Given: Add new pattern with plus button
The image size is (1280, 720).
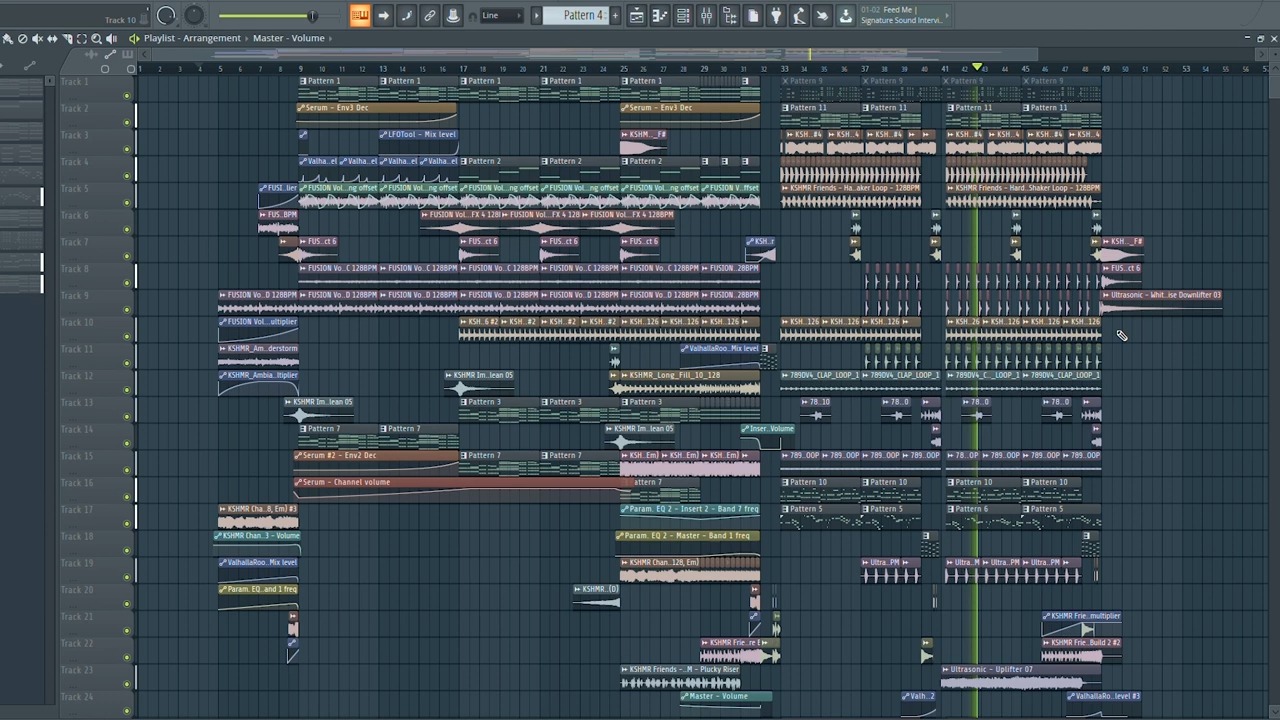Looking at the screenshot, I should (x=615, y=15).
